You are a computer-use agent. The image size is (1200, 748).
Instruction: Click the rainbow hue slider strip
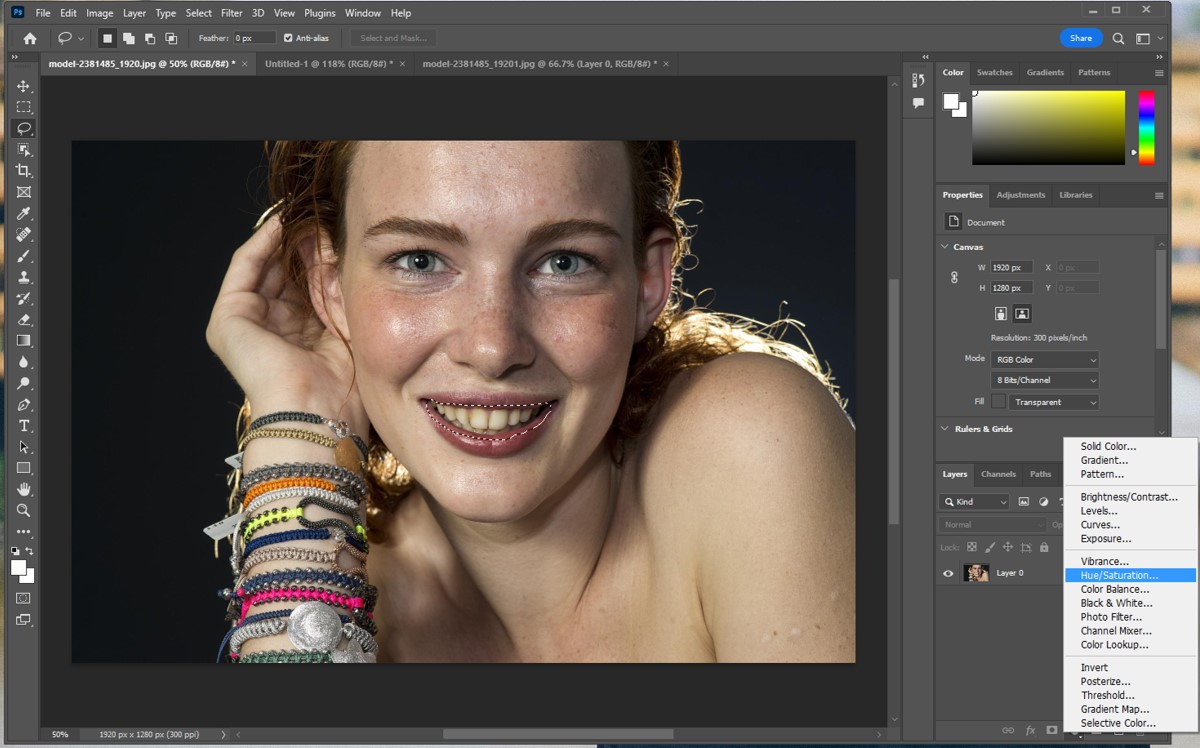click(1146, 127)
